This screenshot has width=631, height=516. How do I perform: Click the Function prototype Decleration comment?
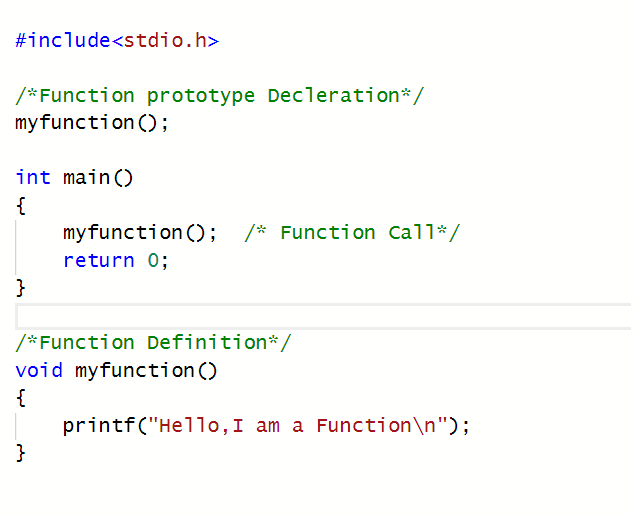coord(220,96)
